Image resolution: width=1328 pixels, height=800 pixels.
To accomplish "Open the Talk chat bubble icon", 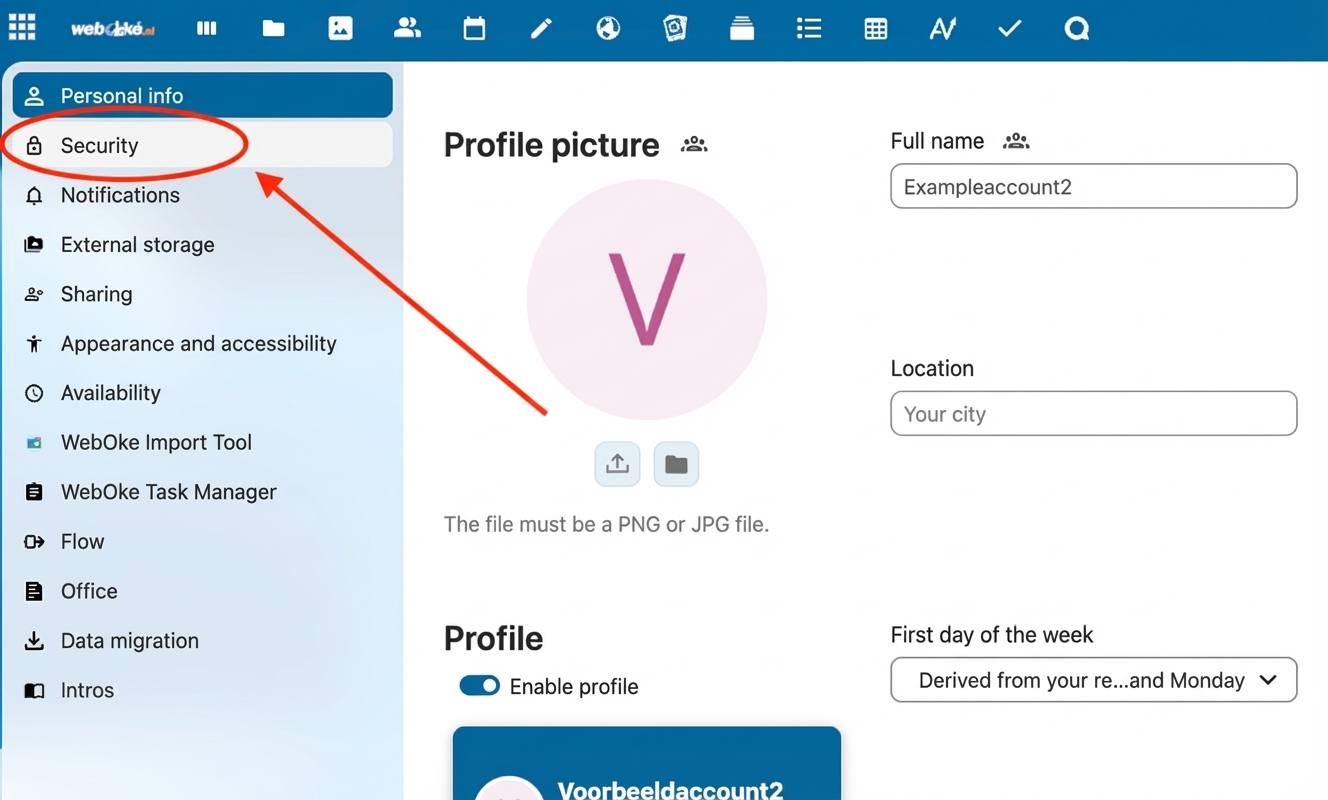I will click(x=1076, y=28).
